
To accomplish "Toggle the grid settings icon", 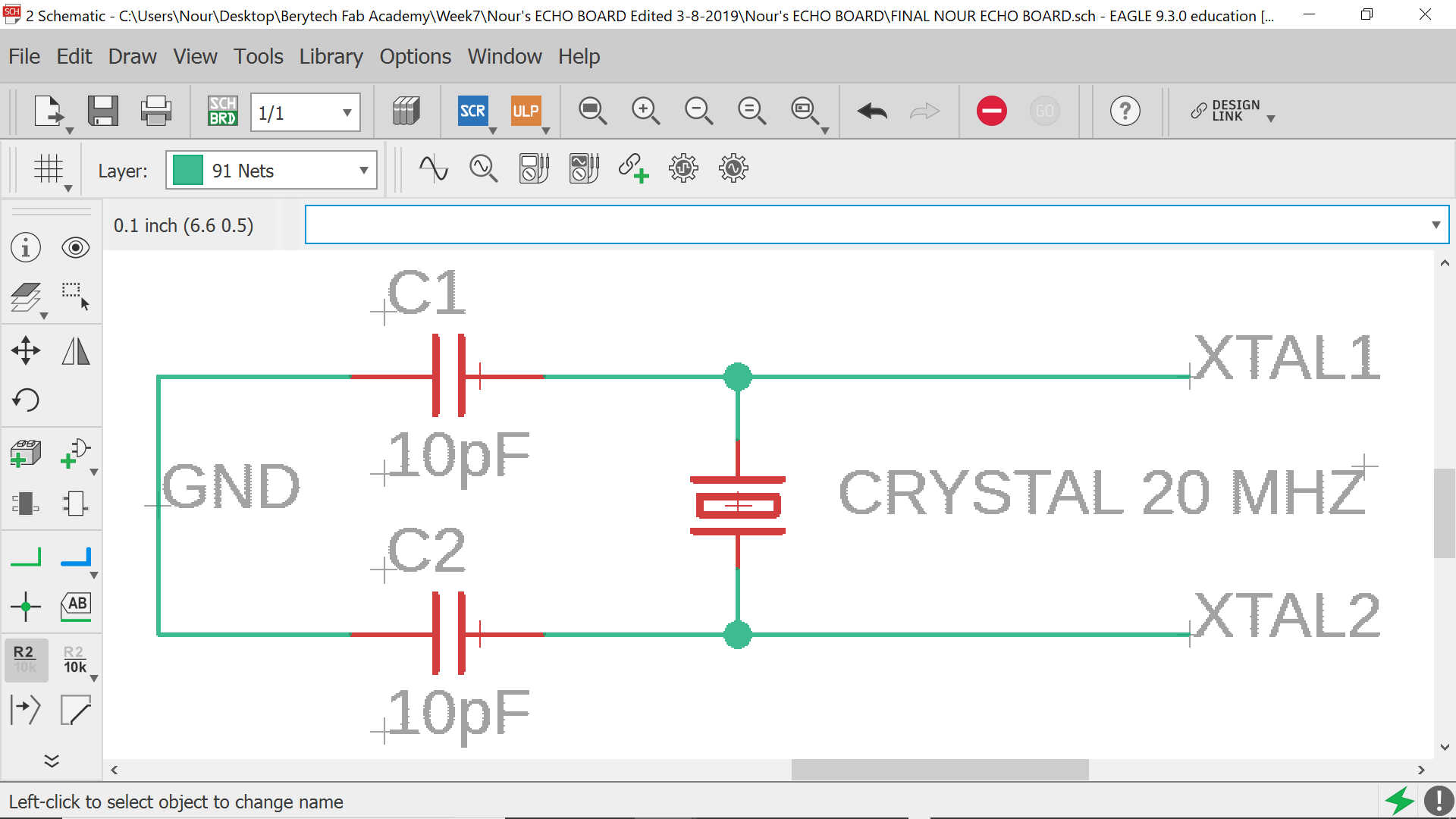I will click(x=49, y=169).
